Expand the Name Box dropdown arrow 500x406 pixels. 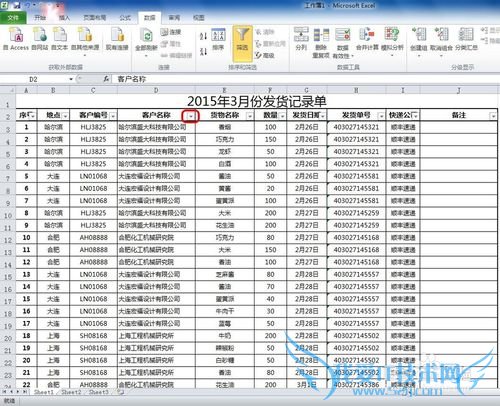click(x=71, y=79)
